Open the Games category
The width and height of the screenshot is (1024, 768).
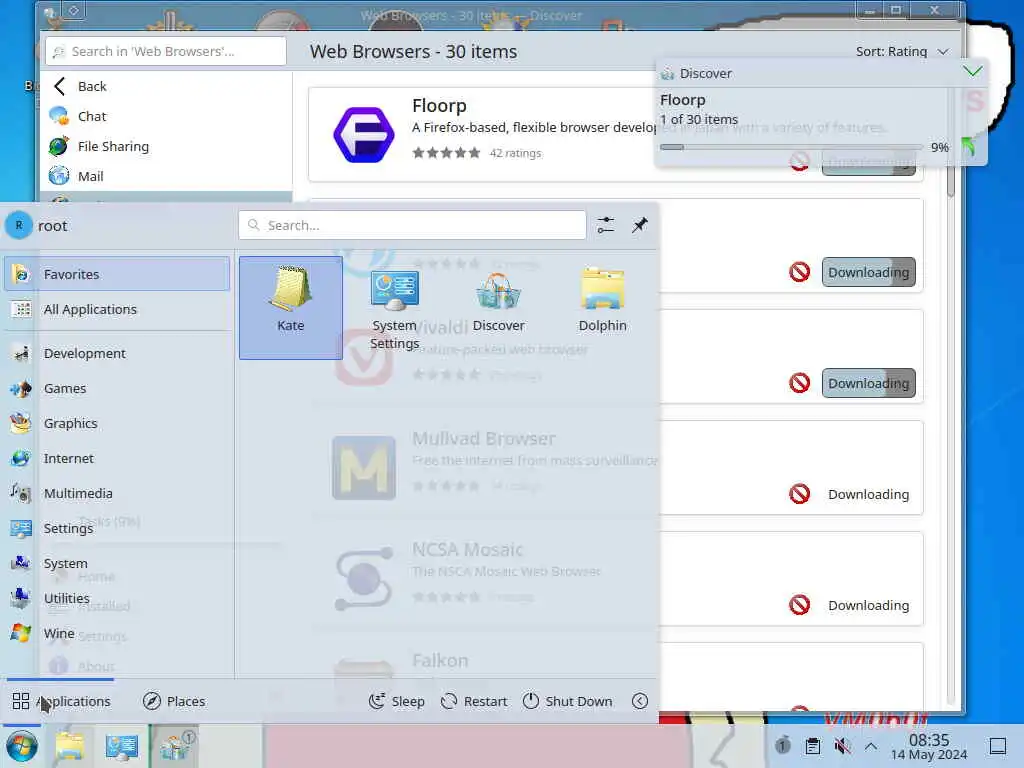[117, 389]
